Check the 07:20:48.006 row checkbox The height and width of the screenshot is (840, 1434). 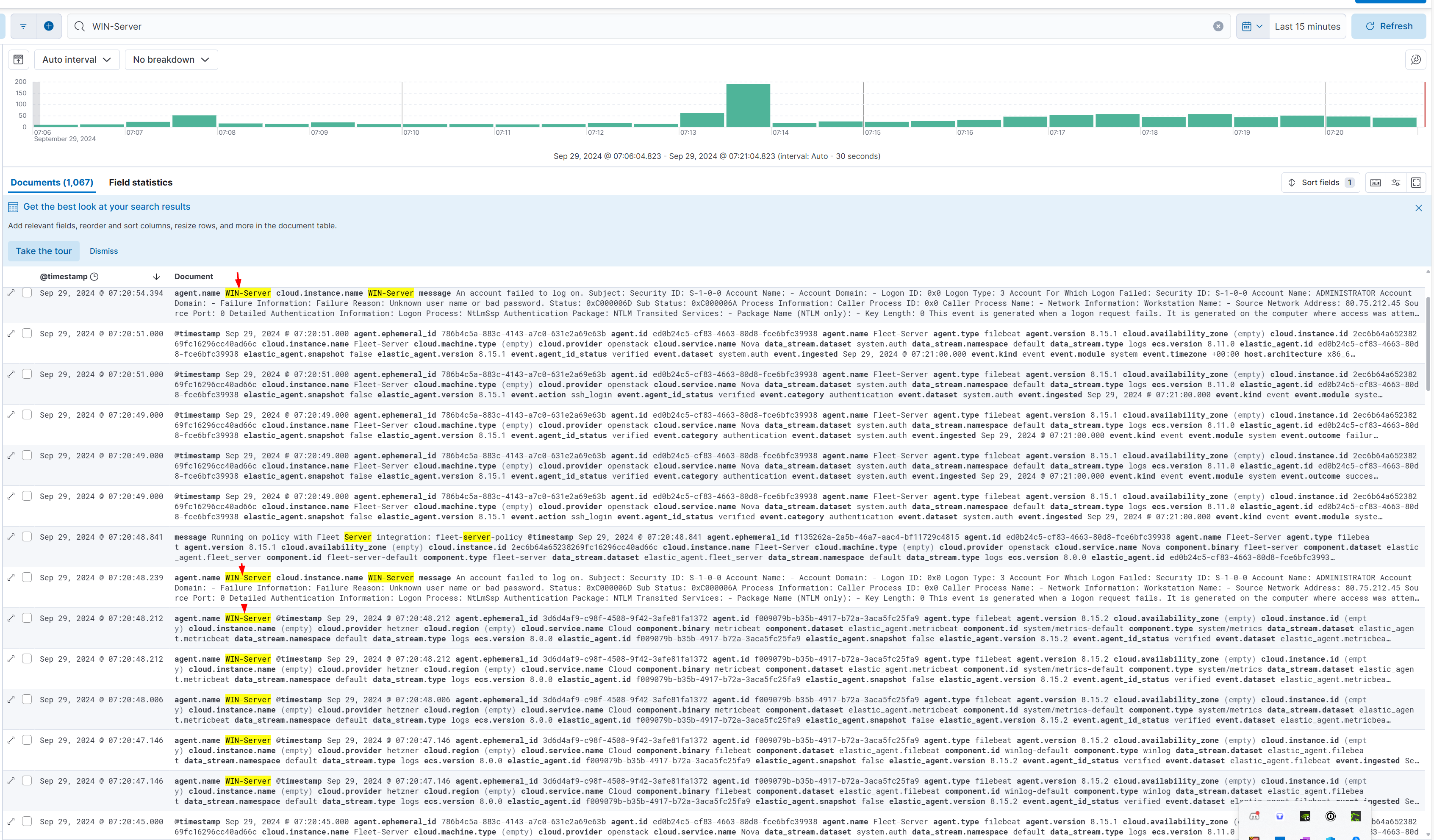point(27,699)
